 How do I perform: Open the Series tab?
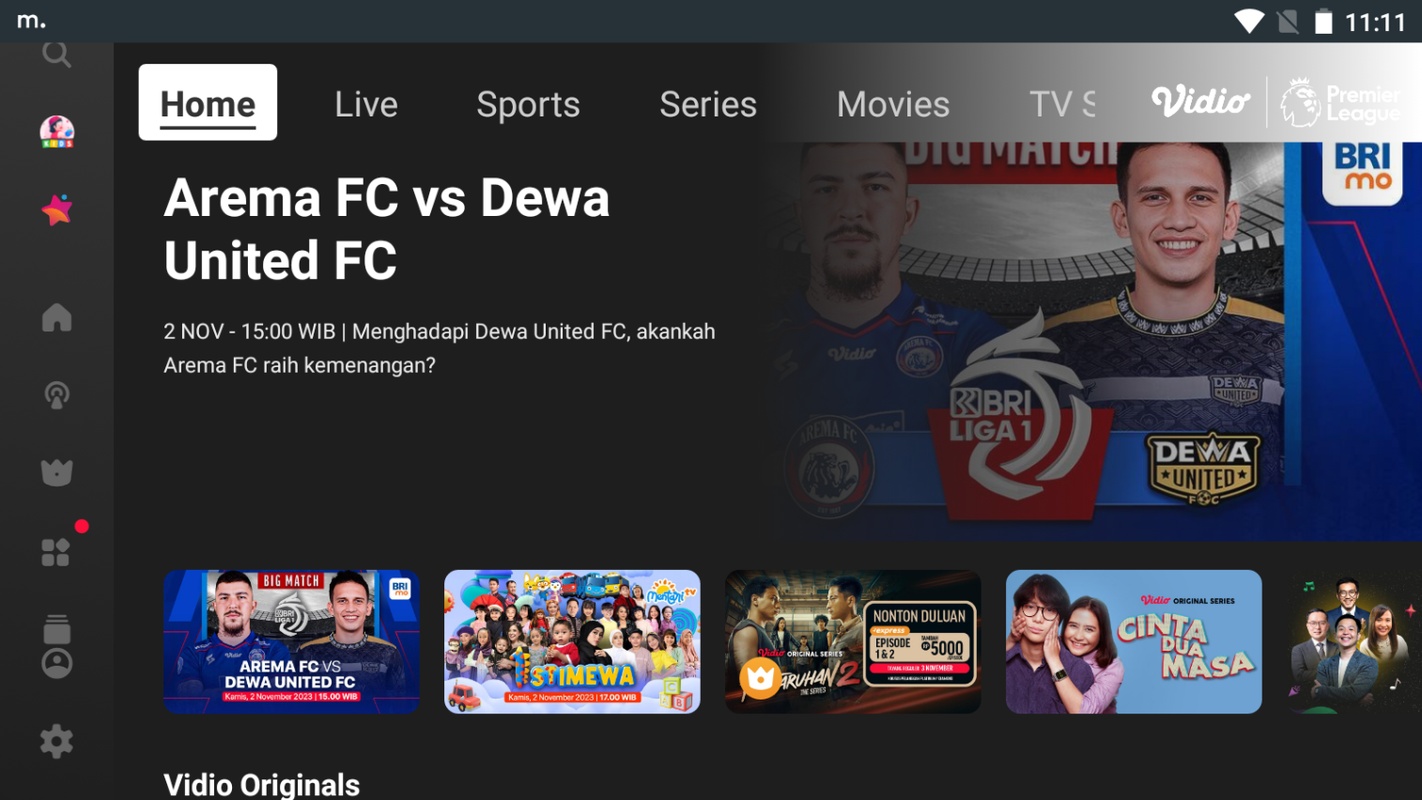[x=708, y=104]
